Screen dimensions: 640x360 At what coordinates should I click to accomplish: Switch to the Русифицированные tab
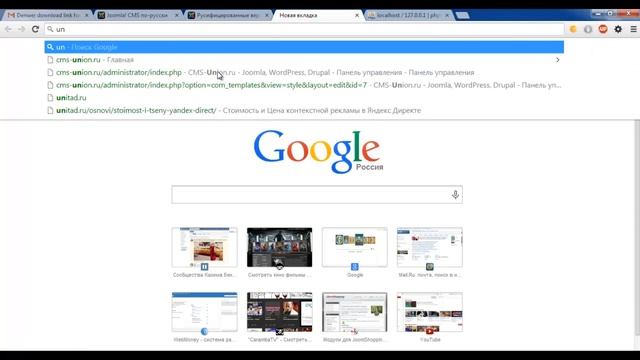pyautogui.click(x=229, y=15)
